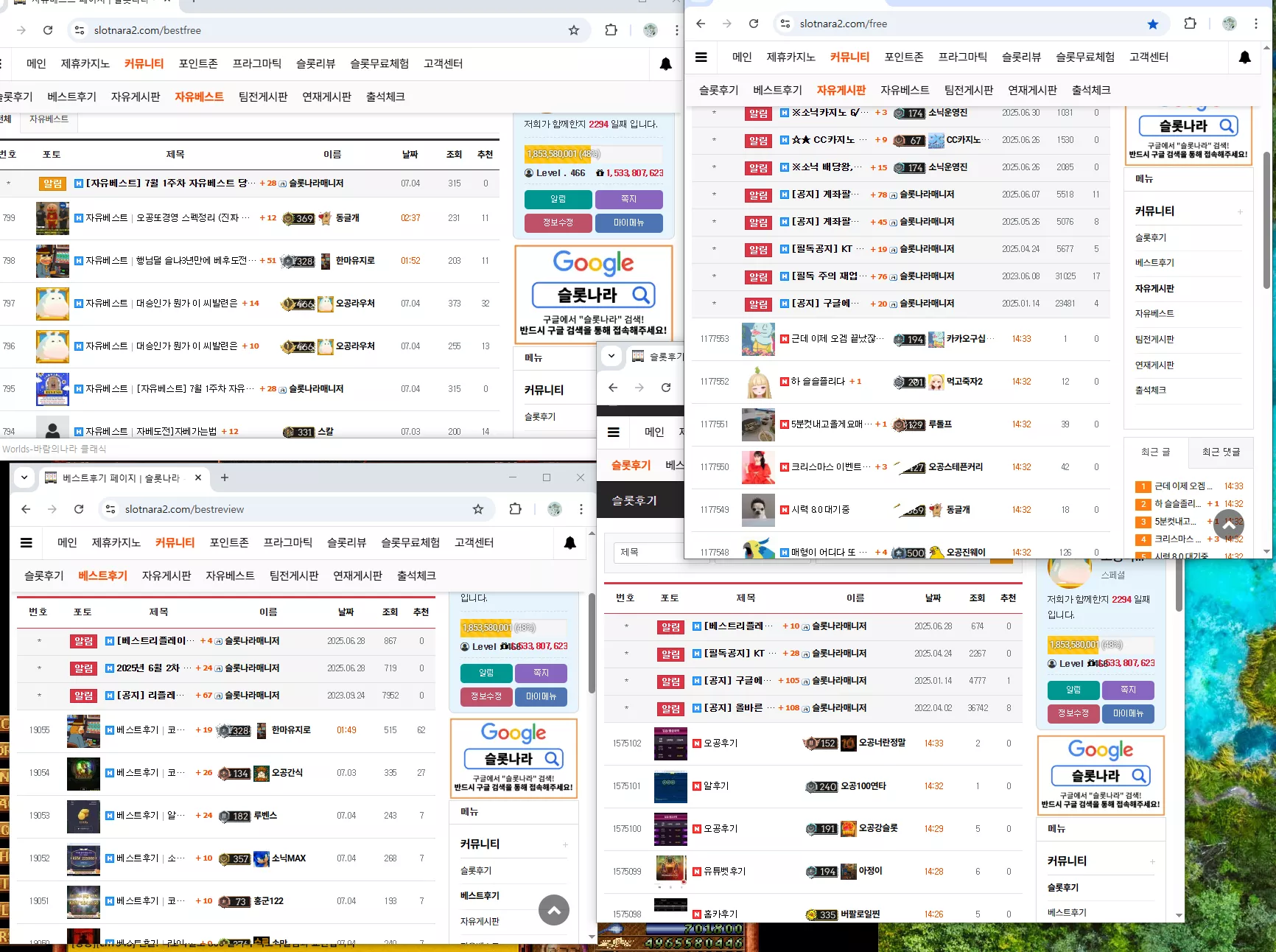The height and width of the screenshot is (952, 1276).
Task: Click 쪽지 button in bestreview window
Action: click(541, 673)
